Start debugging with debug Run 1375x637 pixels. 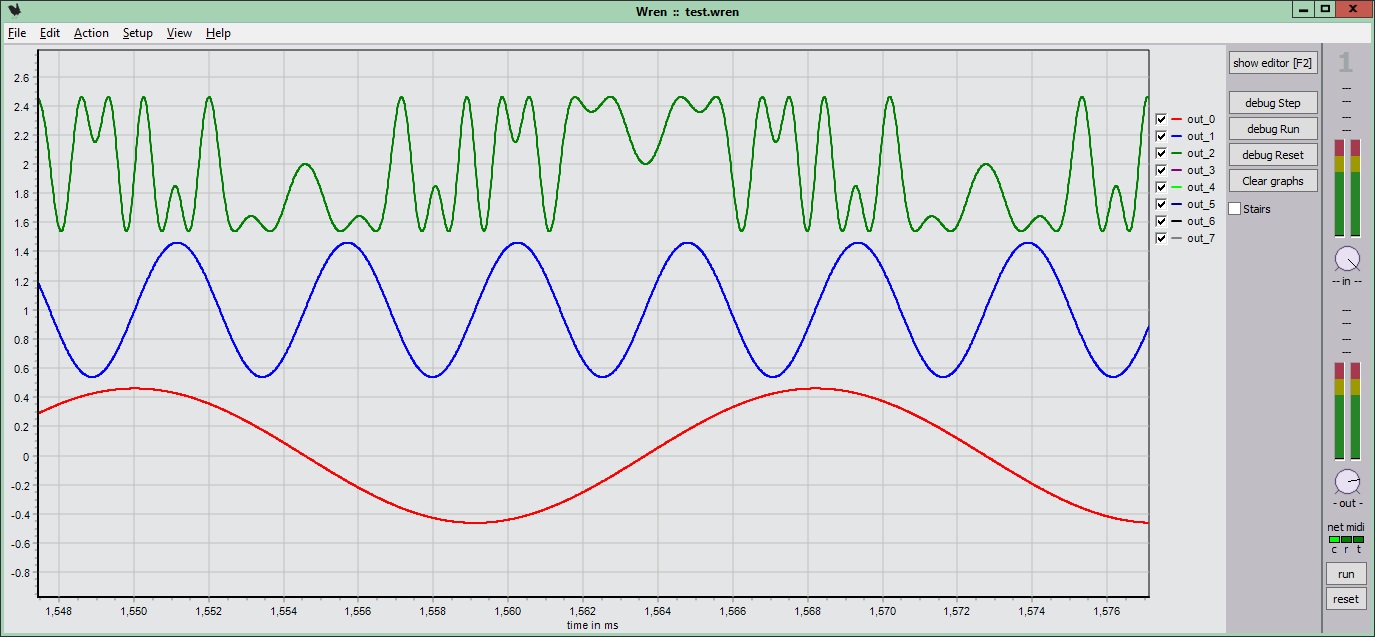pyautogui.click(x=1273, y=129)
